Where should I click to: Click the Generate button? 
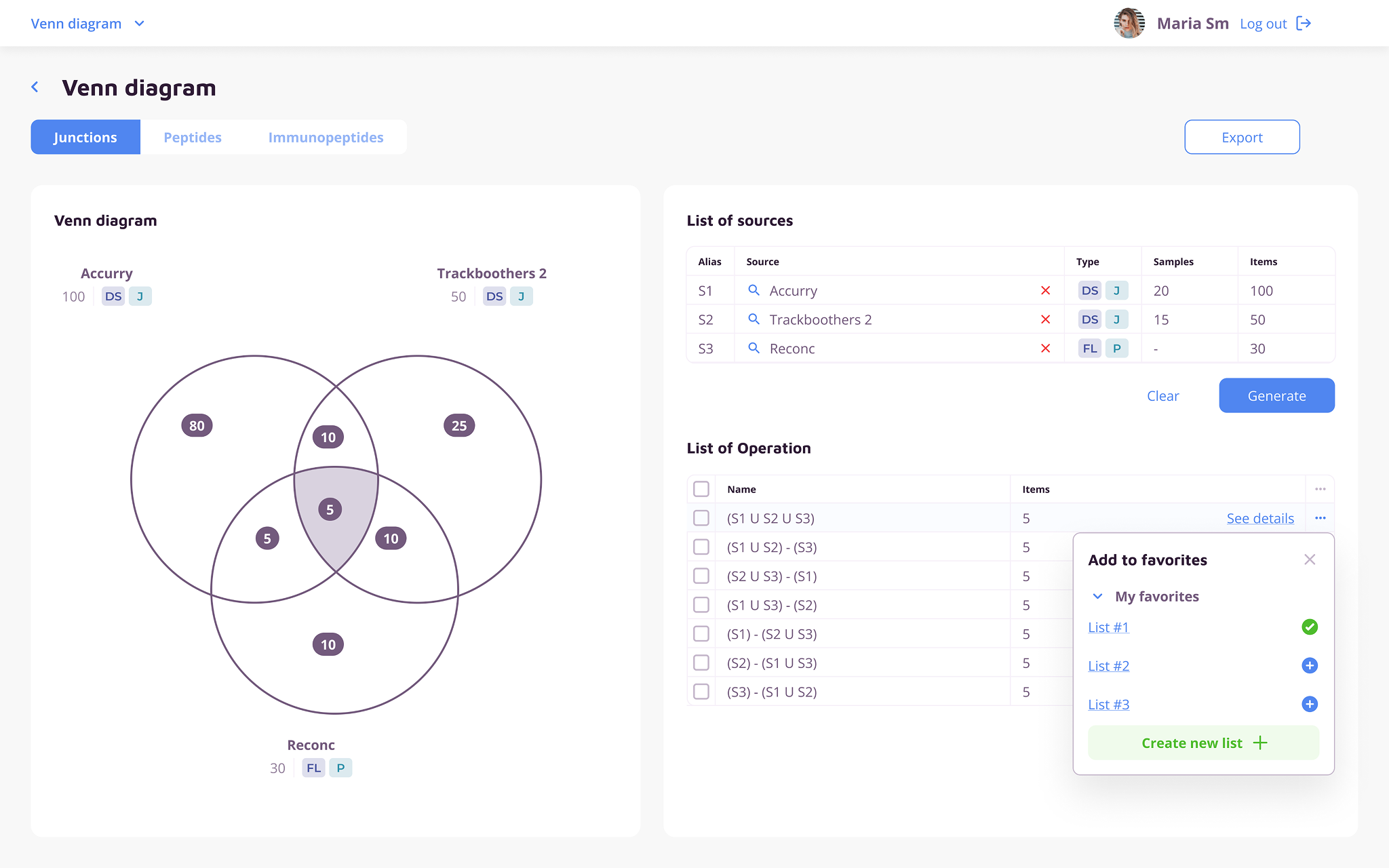coord(1276,396)
